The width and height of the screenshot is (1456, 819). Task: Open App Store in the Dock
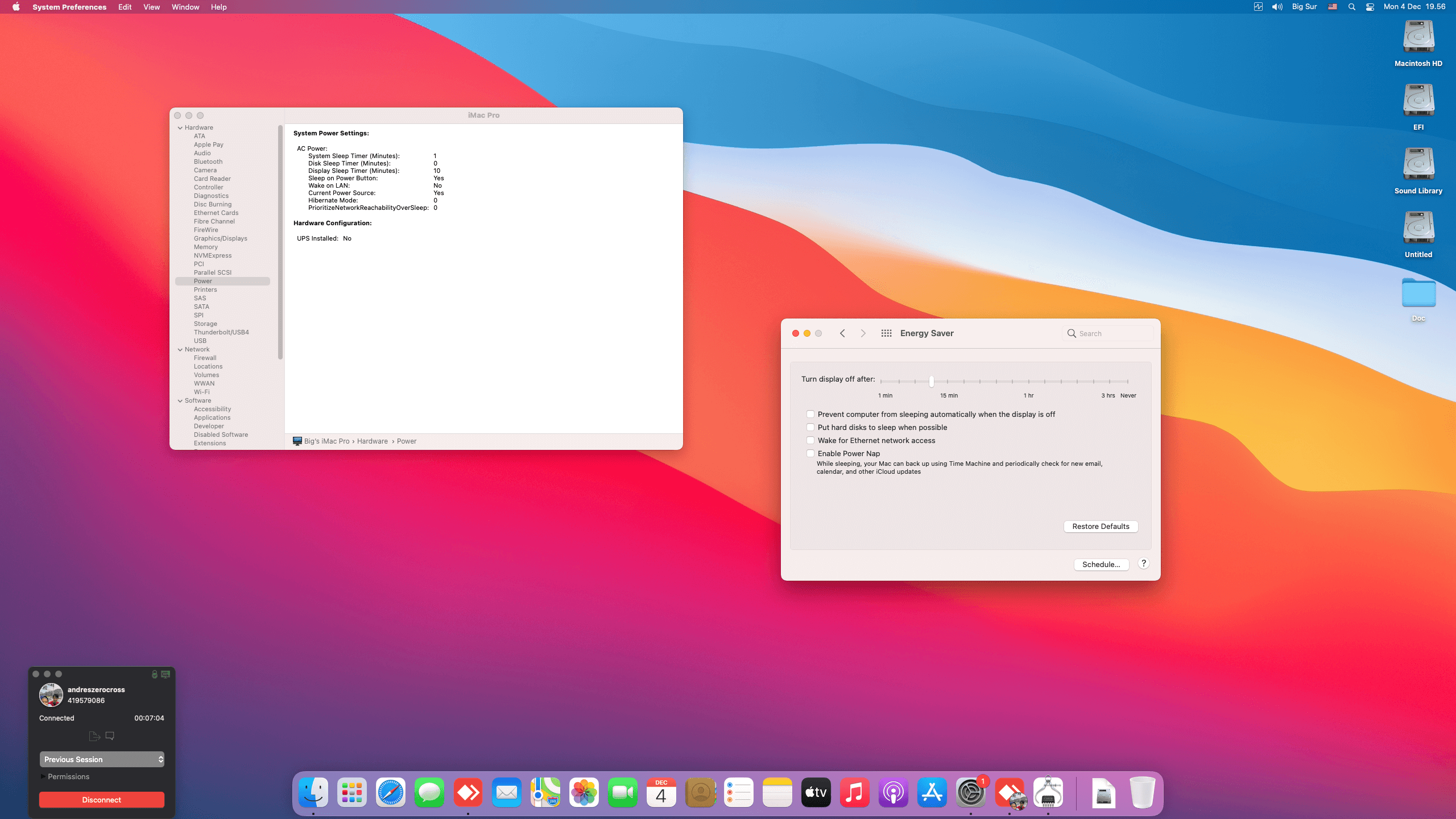click(932, 792)
